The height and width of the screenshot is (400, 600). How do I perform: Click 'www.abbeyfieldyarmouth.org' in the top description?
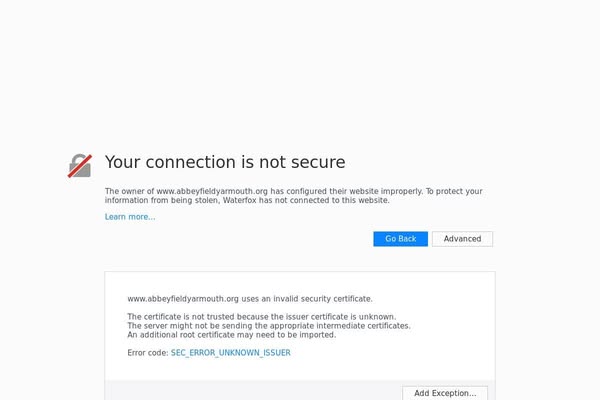pos(212,191)
